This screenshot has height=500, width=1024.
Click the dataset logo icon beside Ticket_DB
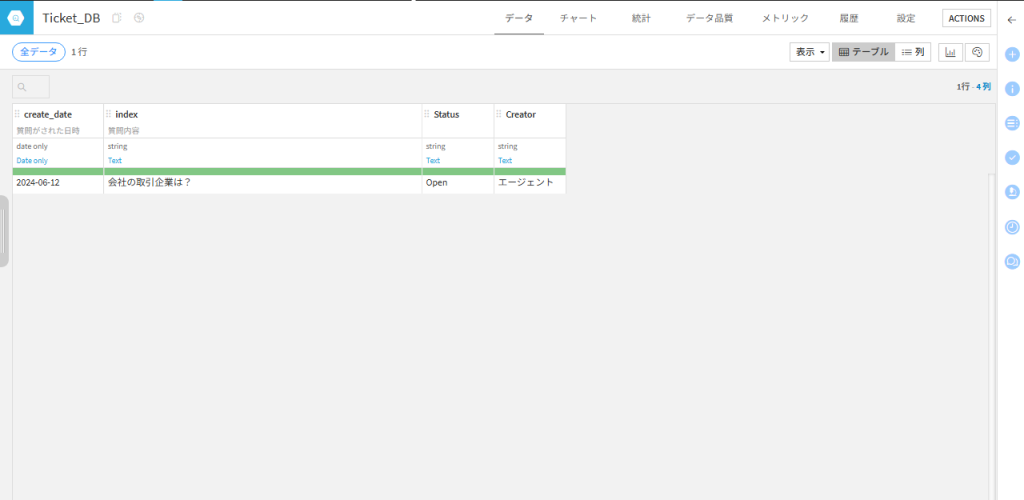[17, 18]
